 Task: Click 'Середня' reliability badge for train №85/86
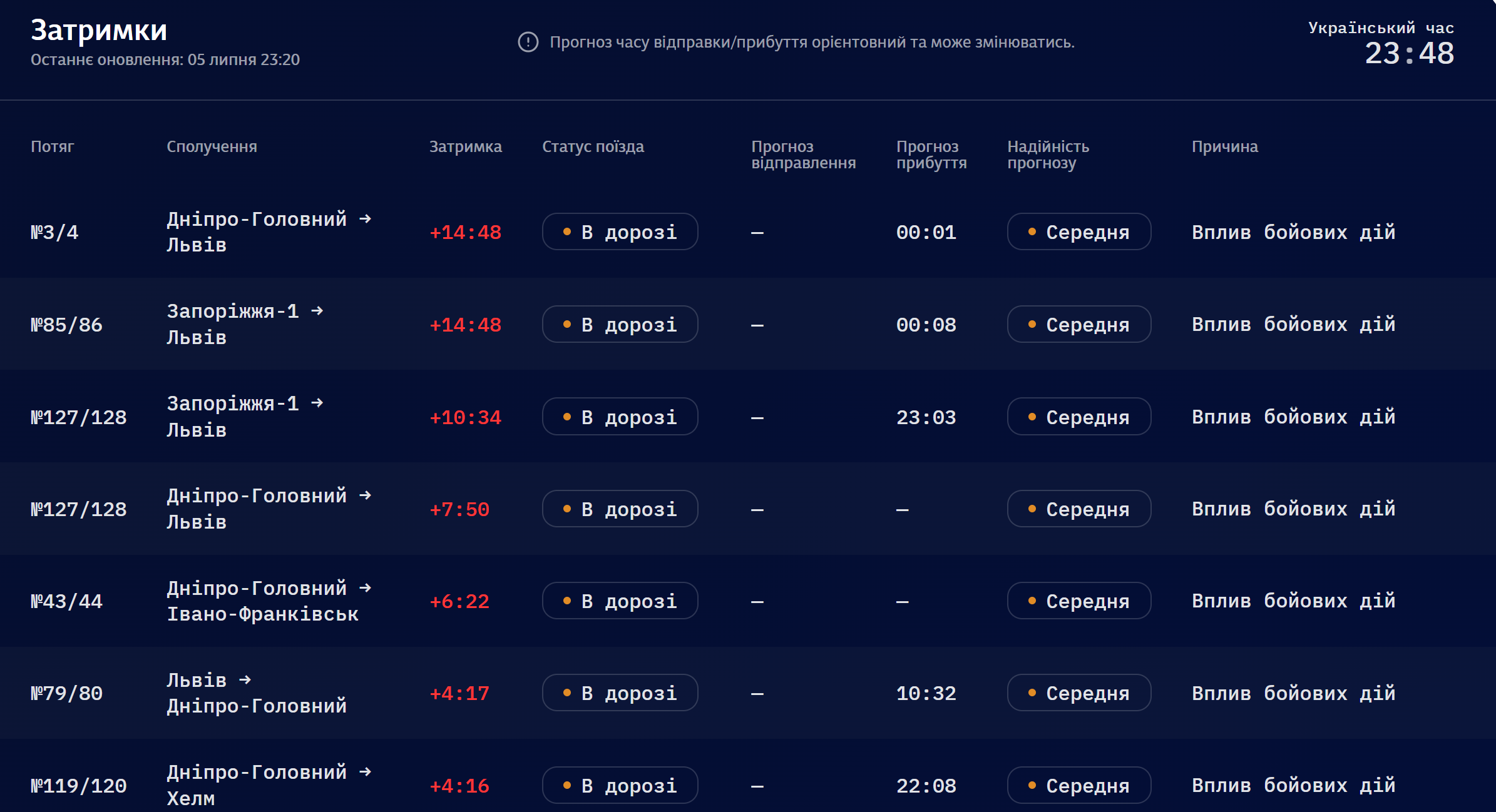[1079, 324]
